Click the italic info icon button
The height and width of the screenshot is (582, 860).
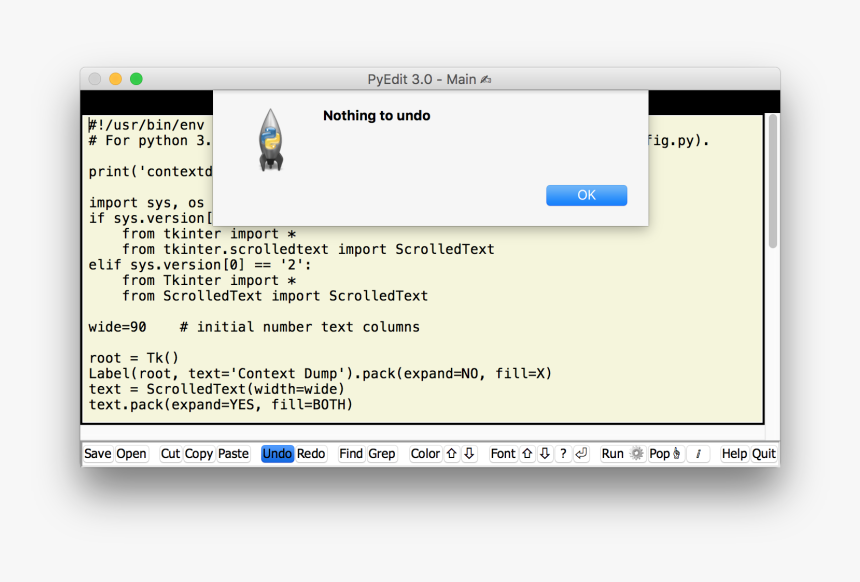click(x=698, y=454)
